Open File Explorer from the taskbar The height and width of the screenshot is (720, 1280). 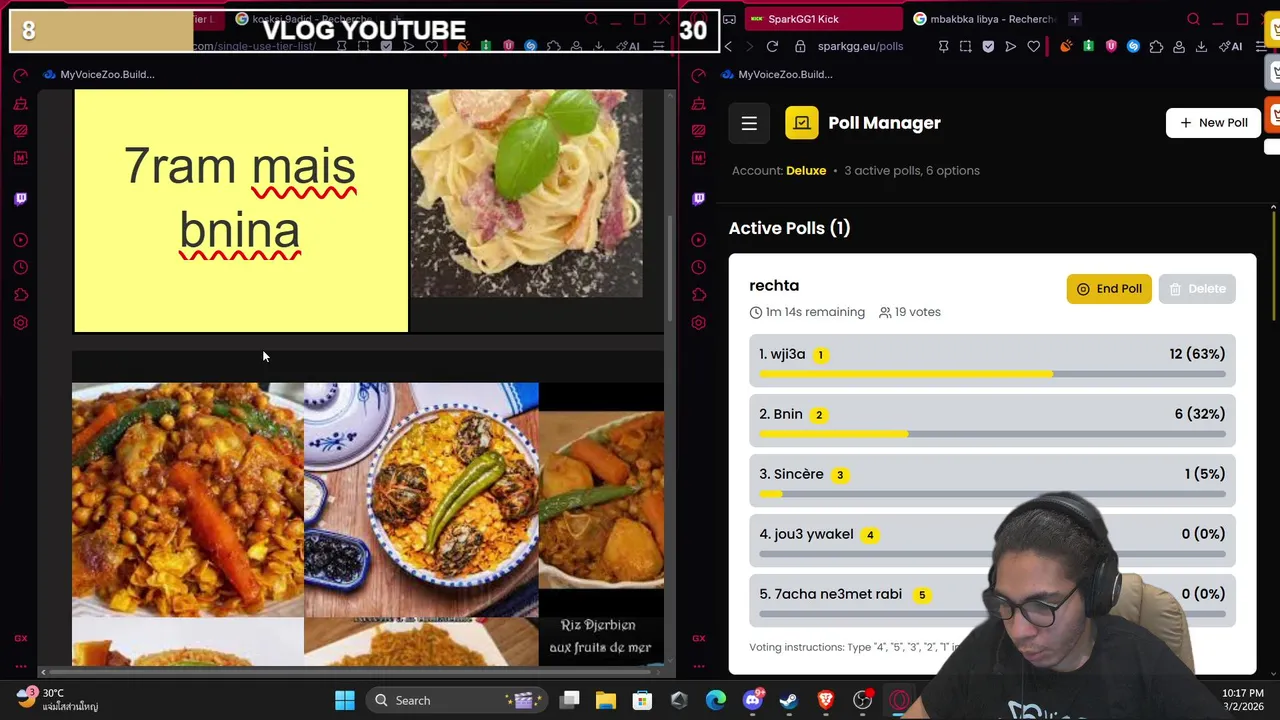(606, 700)
